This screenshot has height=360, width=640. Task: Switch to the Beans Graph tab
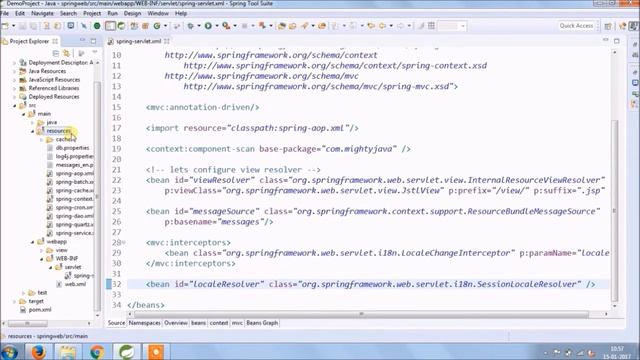click(x=262, y=323)
